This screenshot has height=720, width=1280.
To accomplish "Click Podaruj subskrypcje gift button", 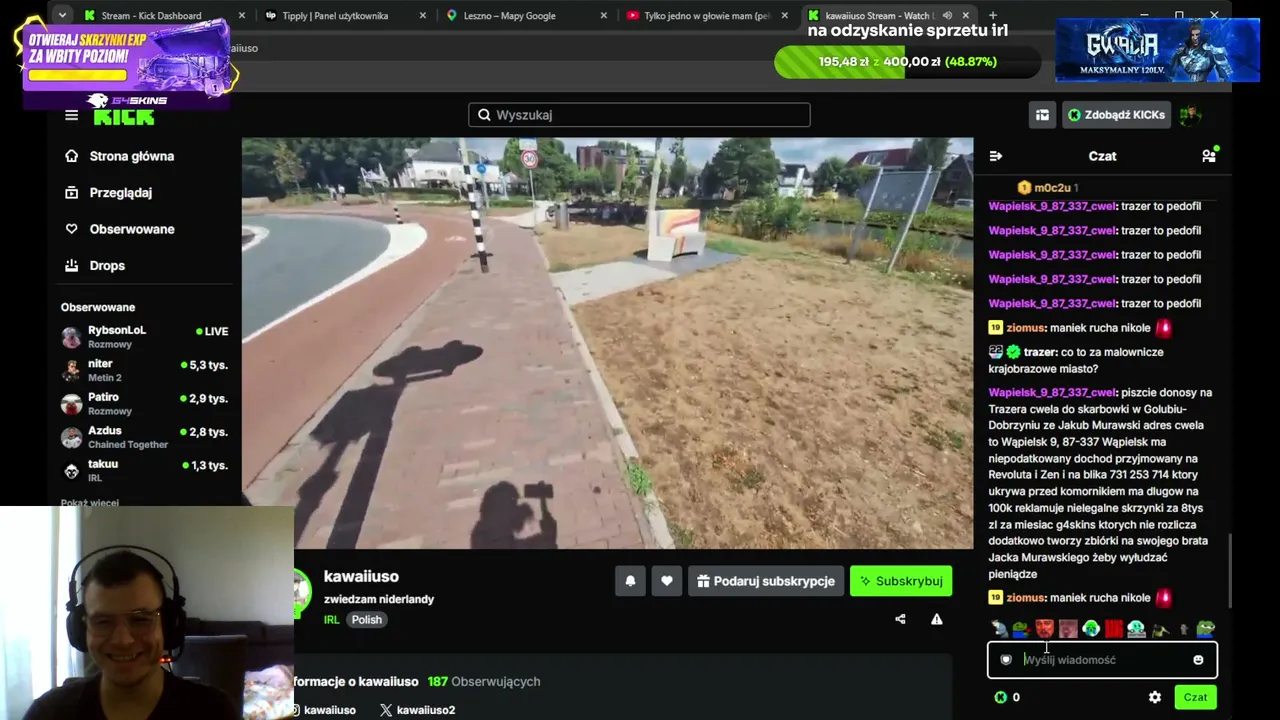I will pos(766,581).
